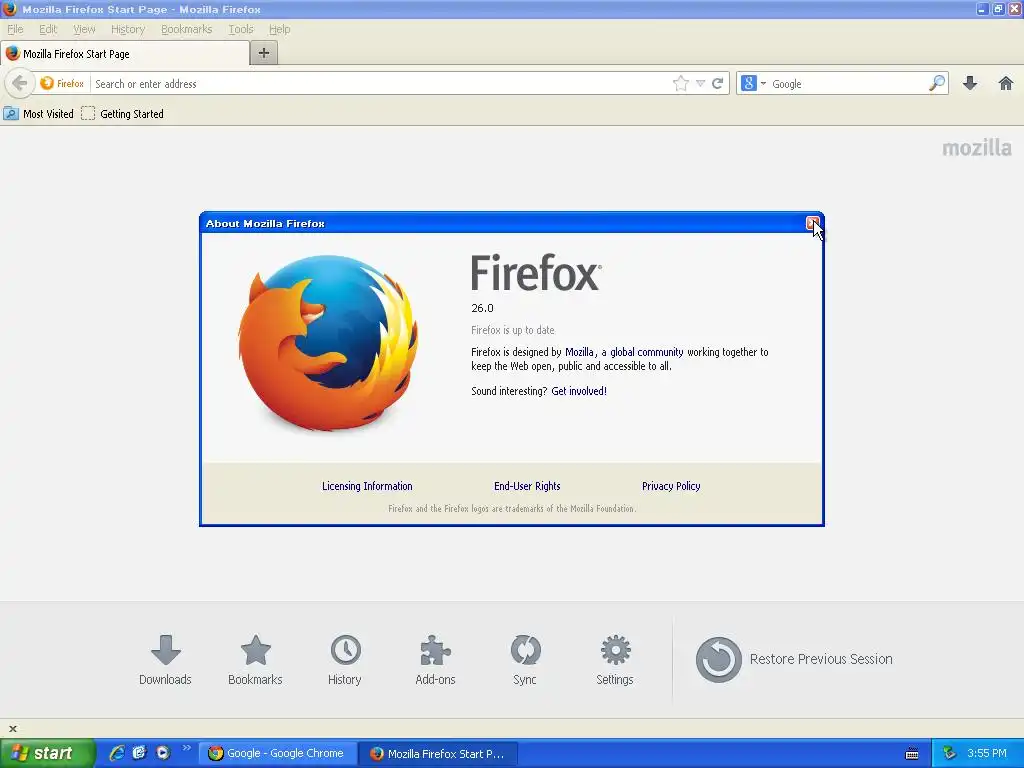Open the Tools menu
This screenshot has height=768, width=1024.
click(240, 29)
